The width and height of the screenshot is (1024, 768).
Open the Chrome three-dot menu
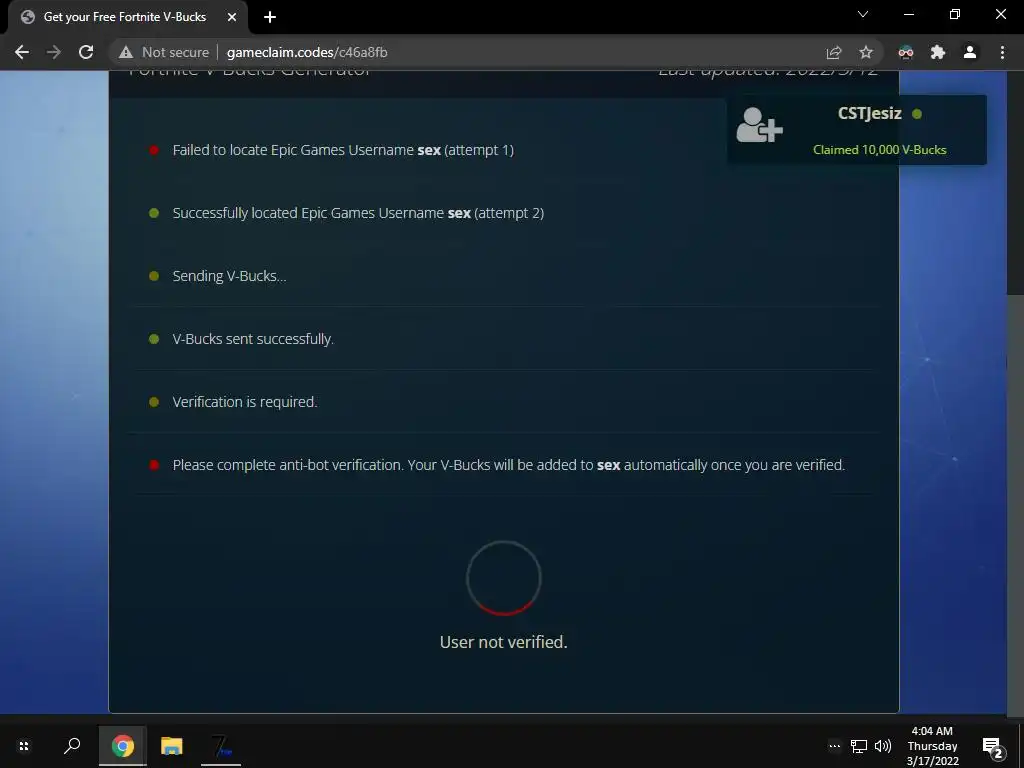(x=1002, y=52)
